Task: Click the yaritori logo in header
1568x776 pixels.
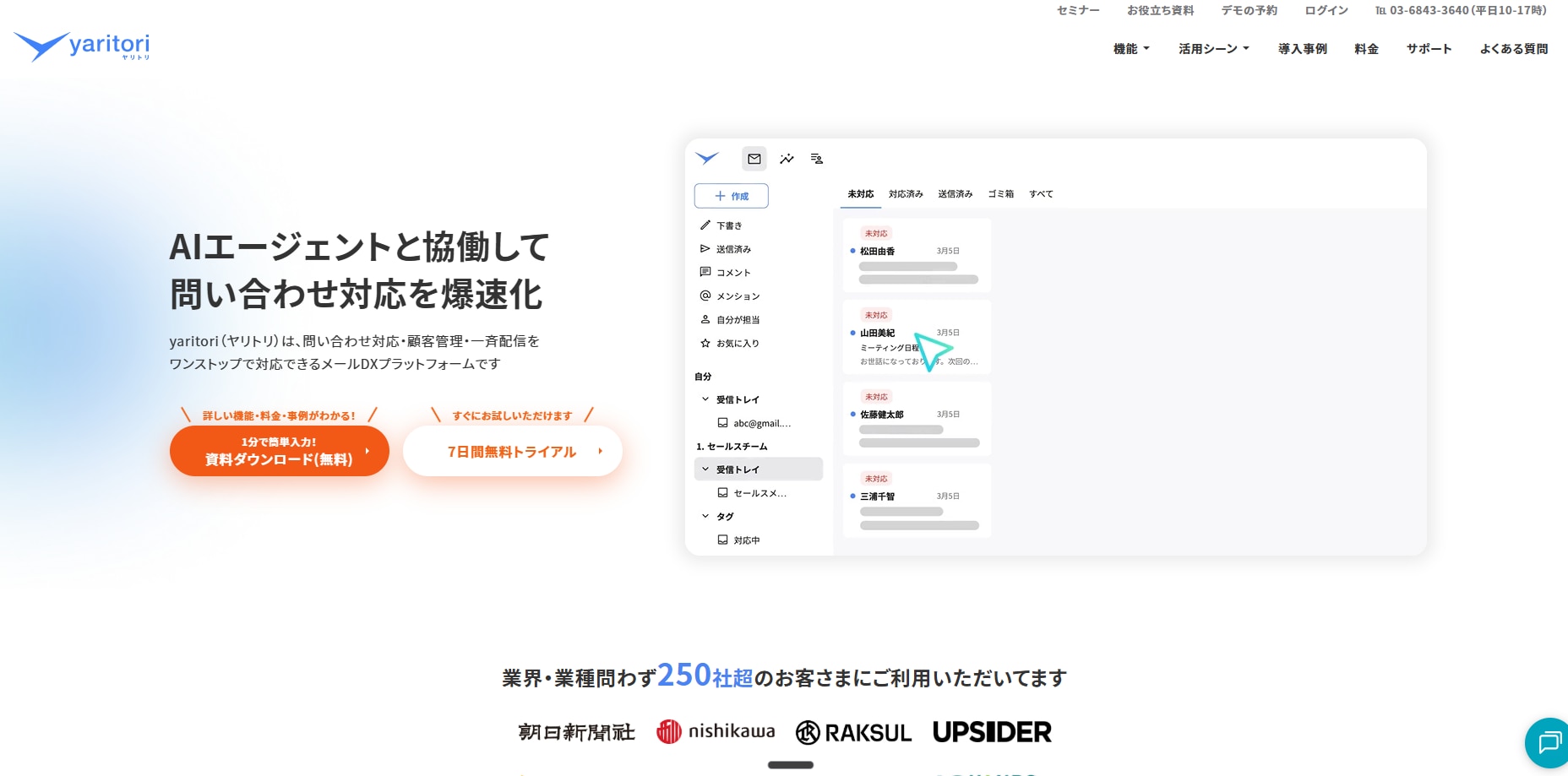Action: 82,46
